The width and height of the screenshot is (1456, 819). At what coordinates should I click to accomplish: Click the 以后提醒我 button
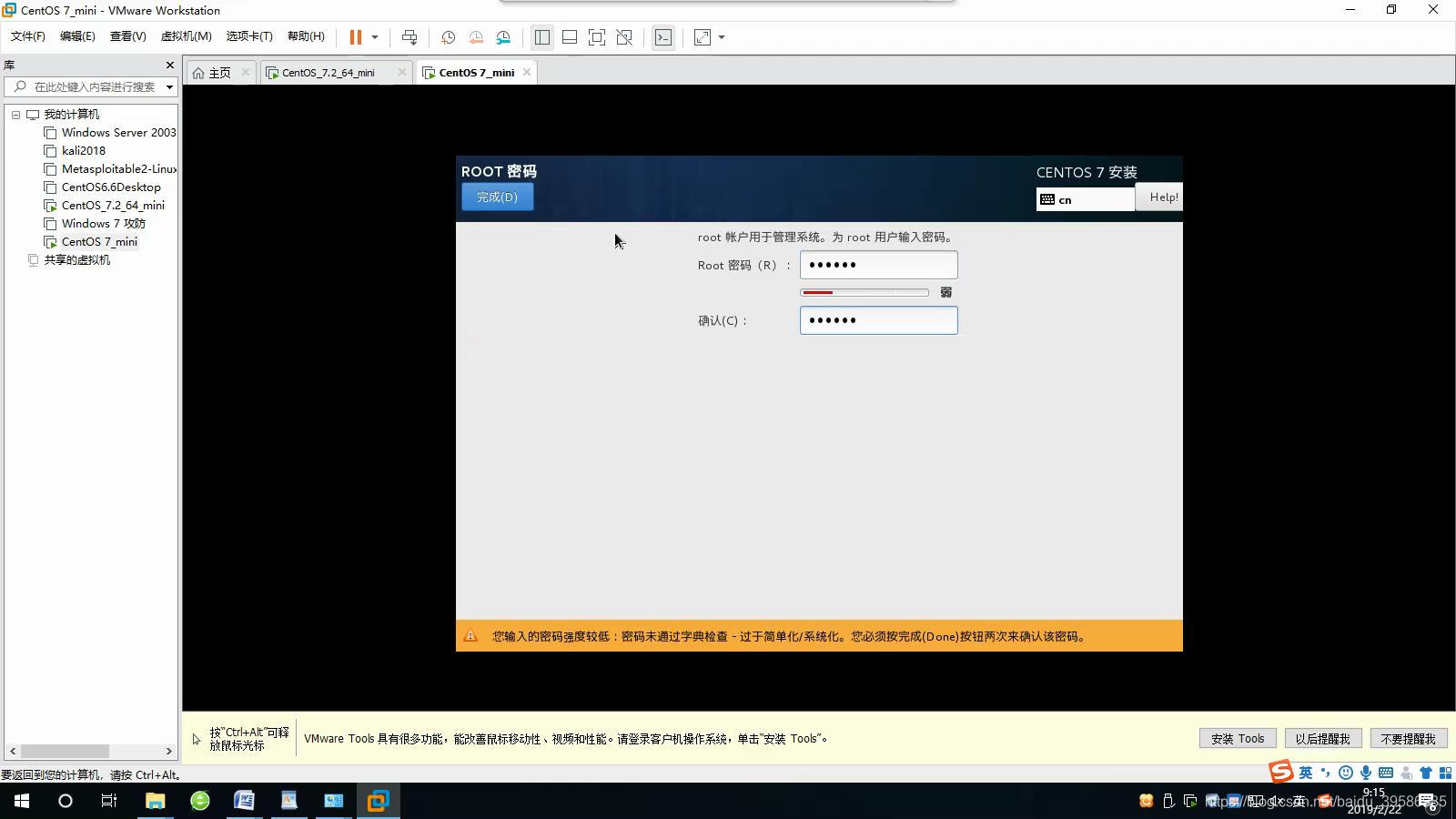click(x=1322, y=739)
